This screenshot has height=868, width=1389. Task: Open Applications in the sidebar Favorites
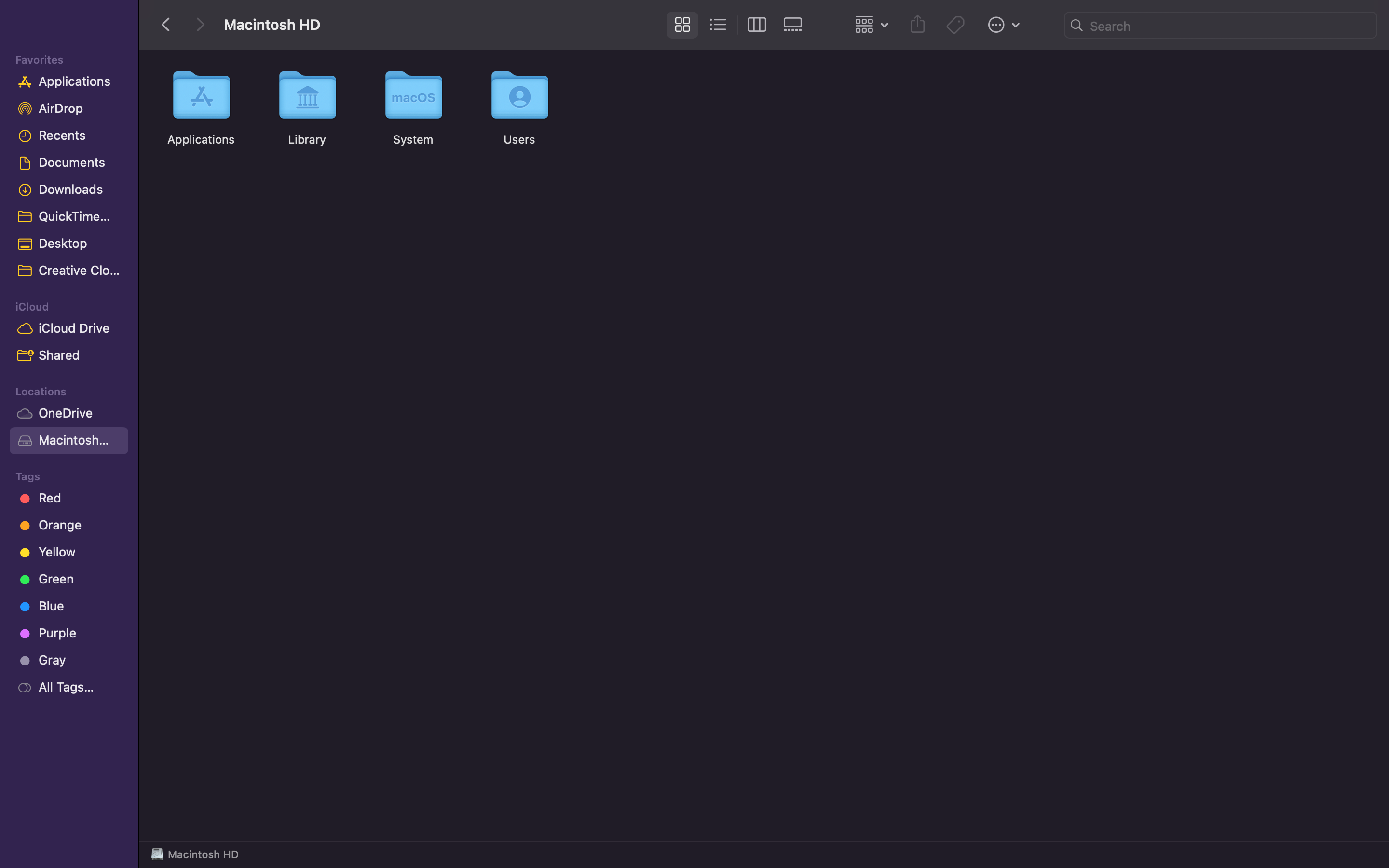[69, 81]
